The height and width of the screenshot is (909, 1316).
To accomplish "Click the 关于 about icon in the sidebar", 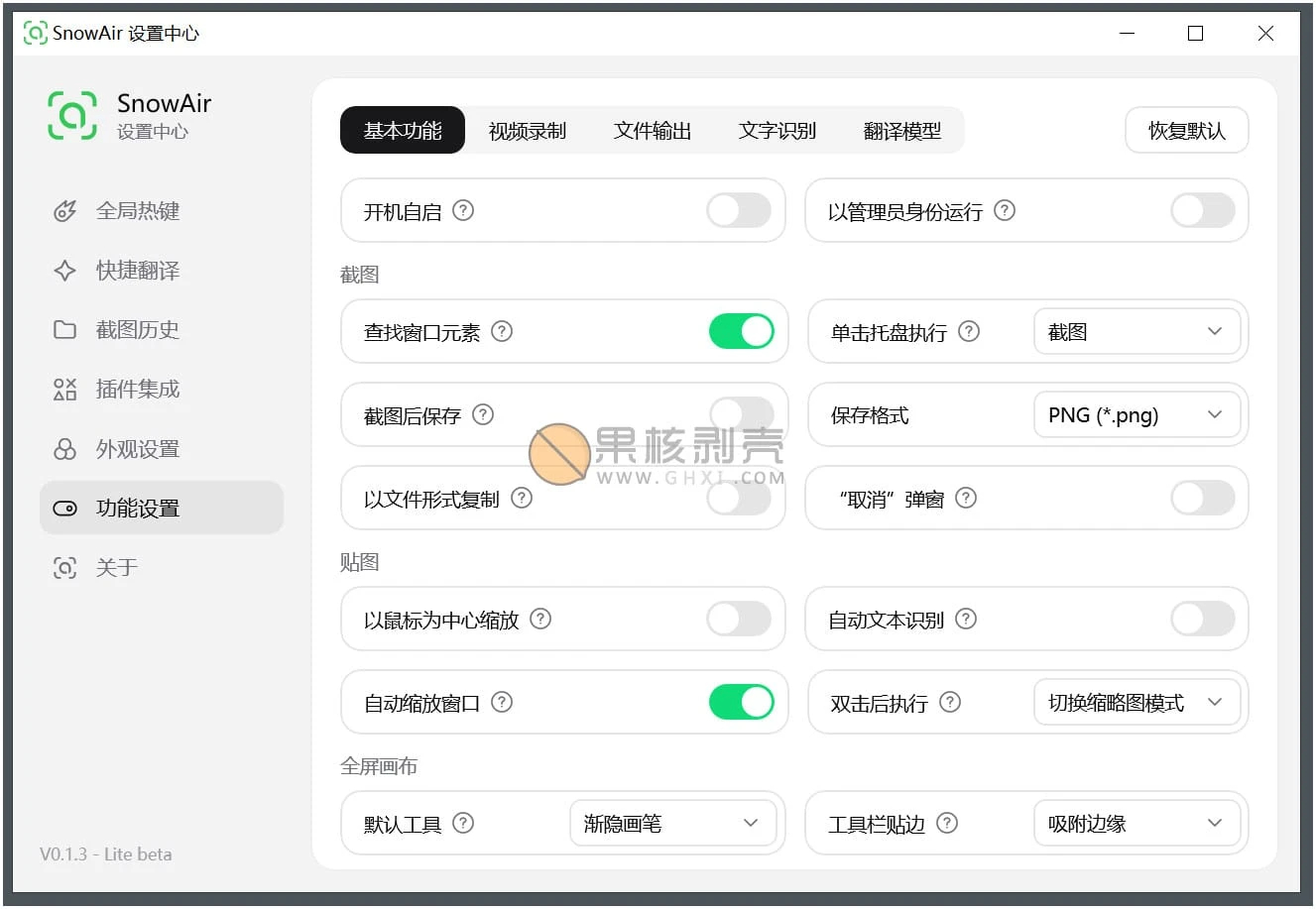I will point(64,568).
